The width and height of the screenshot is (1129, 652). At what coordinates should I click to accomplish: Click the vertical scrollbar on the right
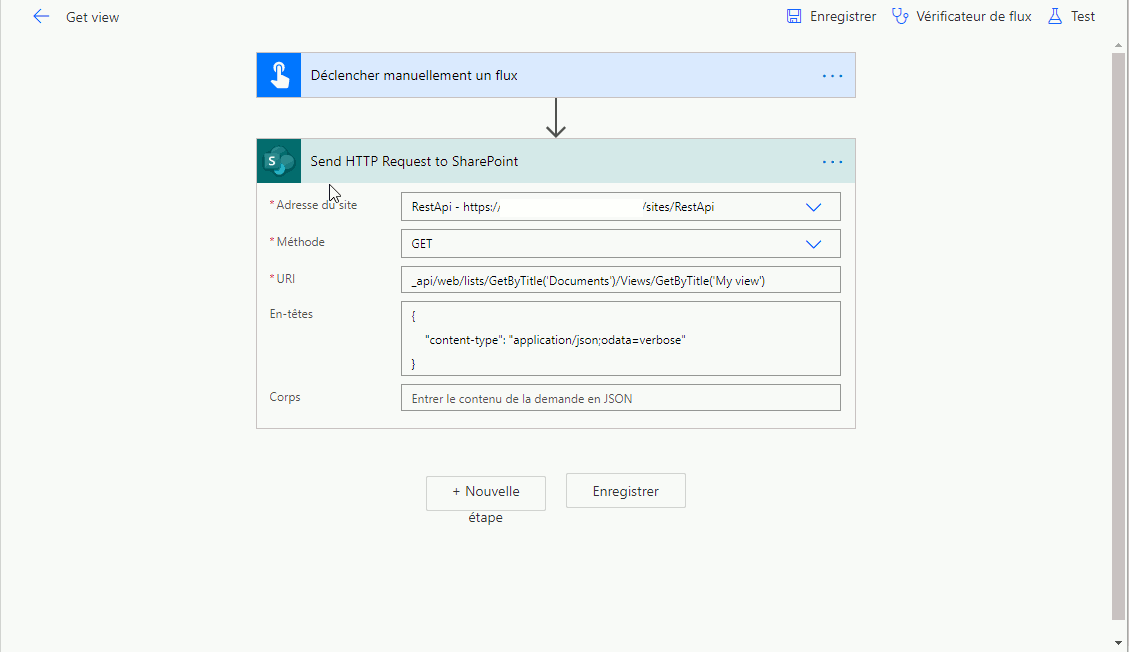coord(1118,335)
